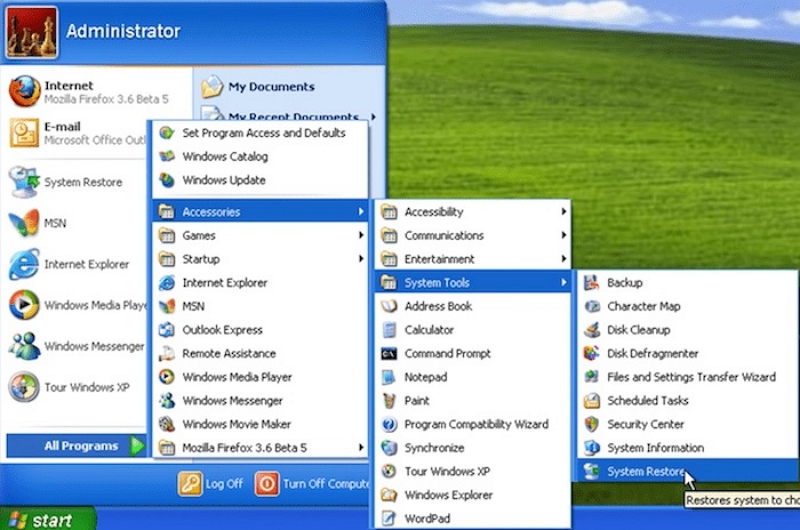Expand My Recent Documents arrow
Viewport: 800px width, 530px height.
point(374,117)
